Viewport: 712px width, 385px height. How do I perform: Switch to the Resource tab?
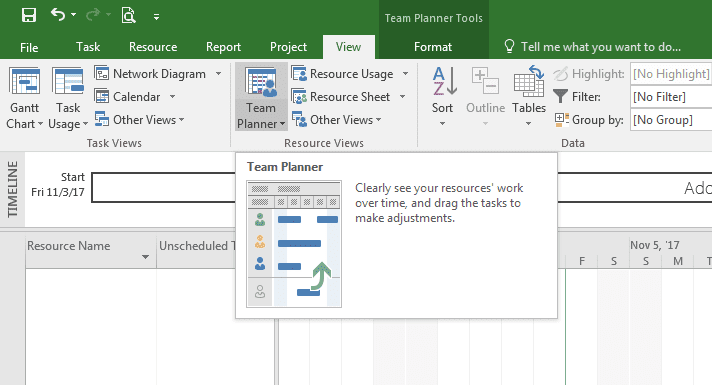153,47
